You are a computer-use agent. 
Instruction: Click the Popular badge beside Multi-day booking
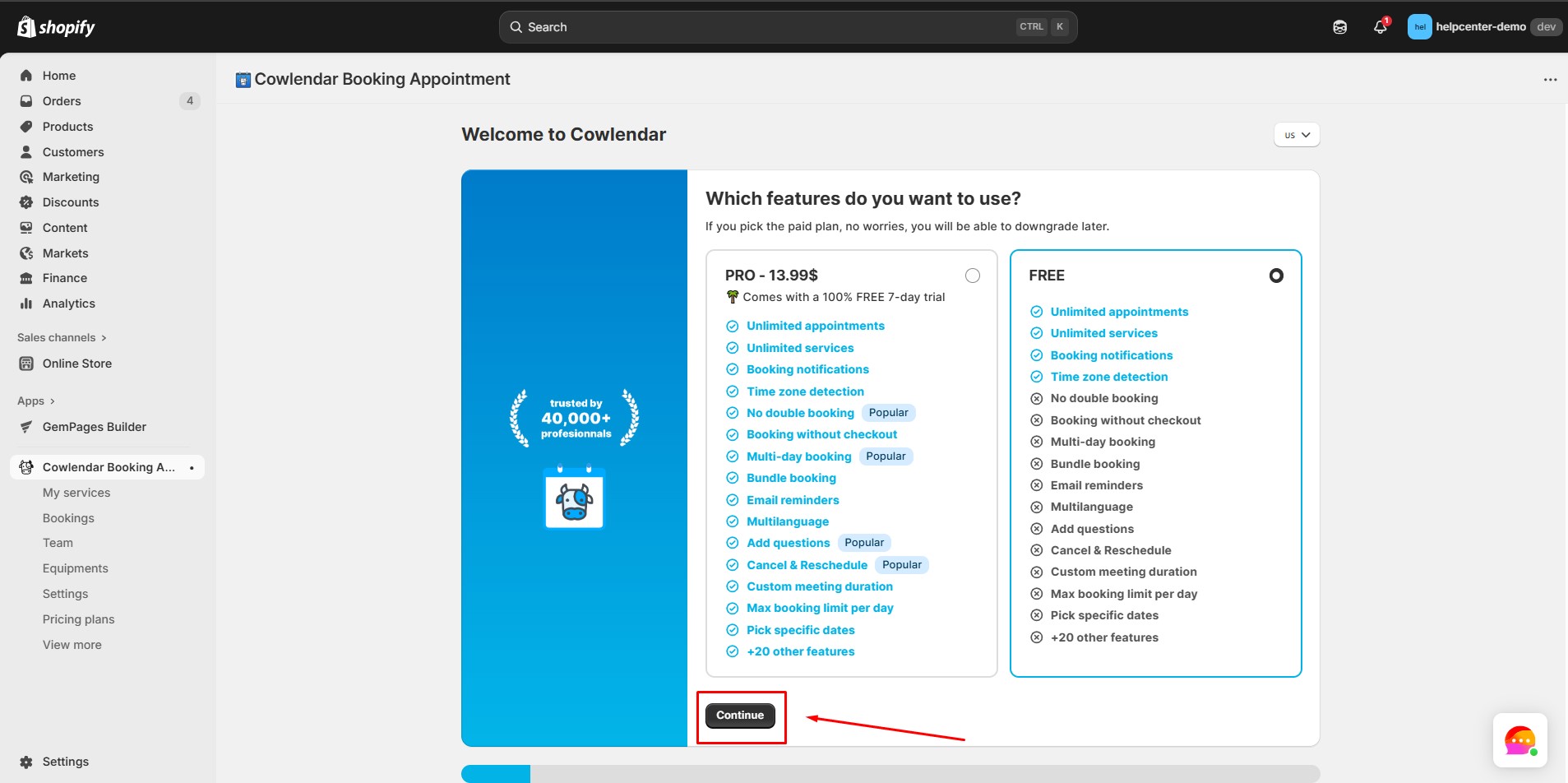886,456
